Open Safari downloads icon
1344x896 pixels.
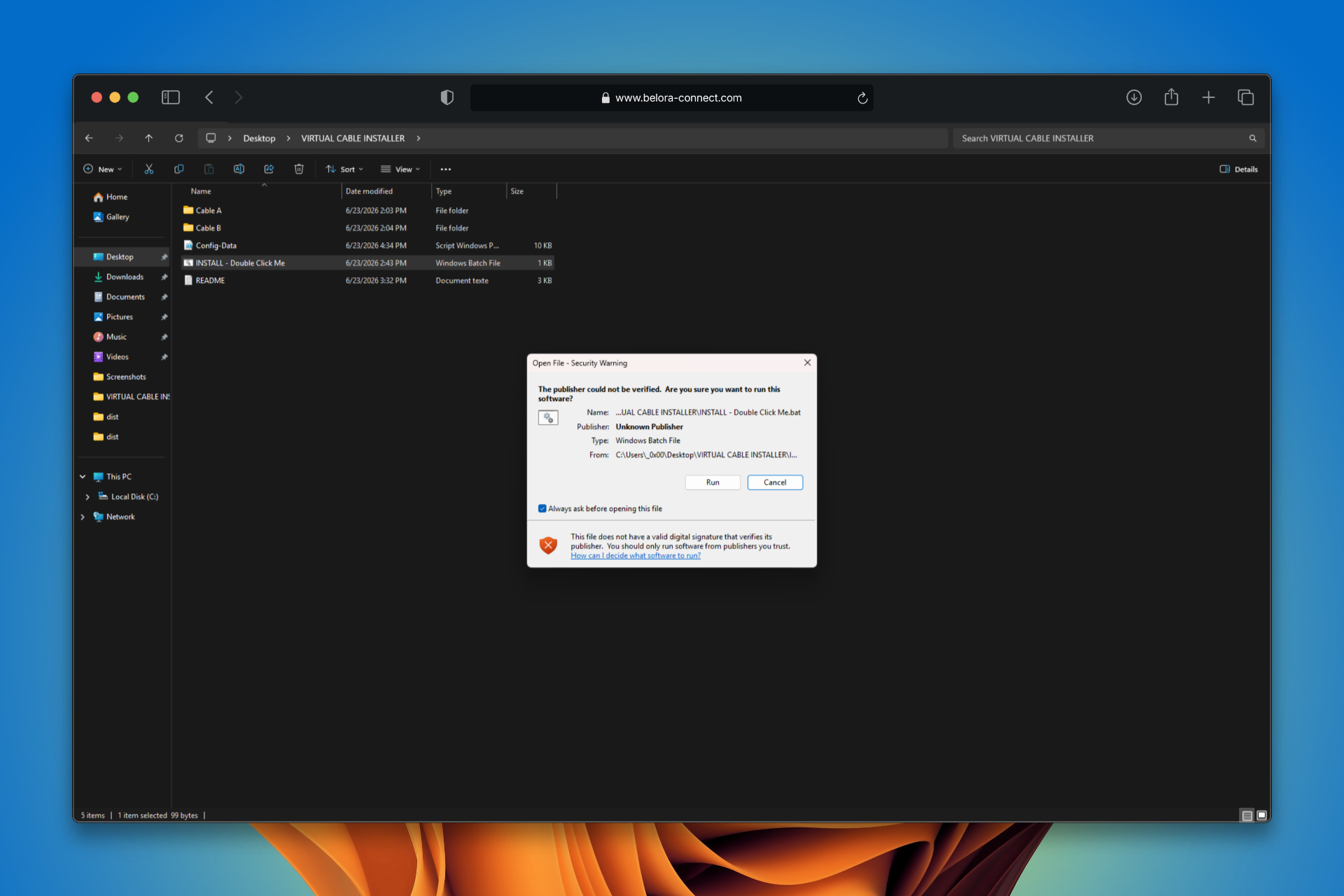point(1134,97)
